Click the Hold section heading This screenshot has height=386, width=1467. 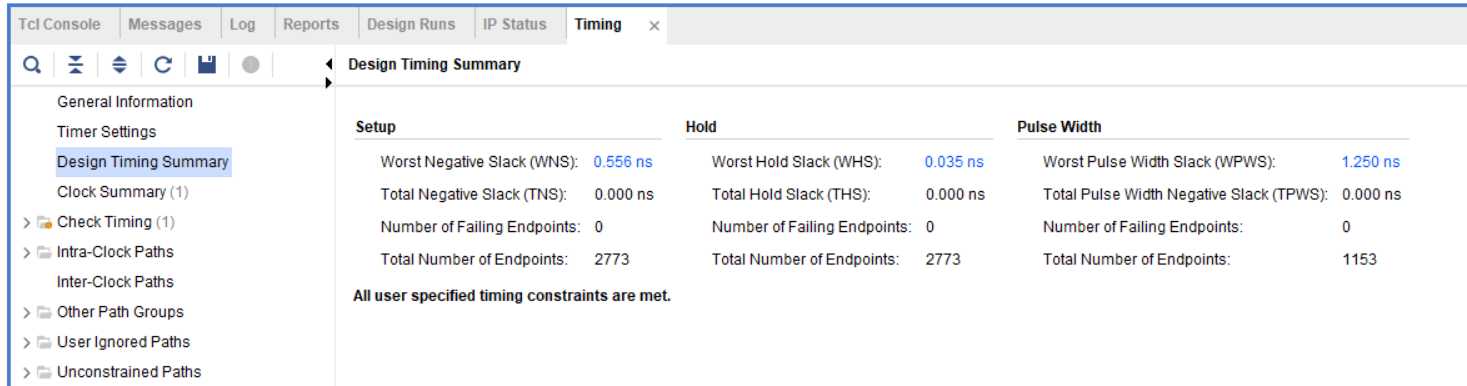701,127
